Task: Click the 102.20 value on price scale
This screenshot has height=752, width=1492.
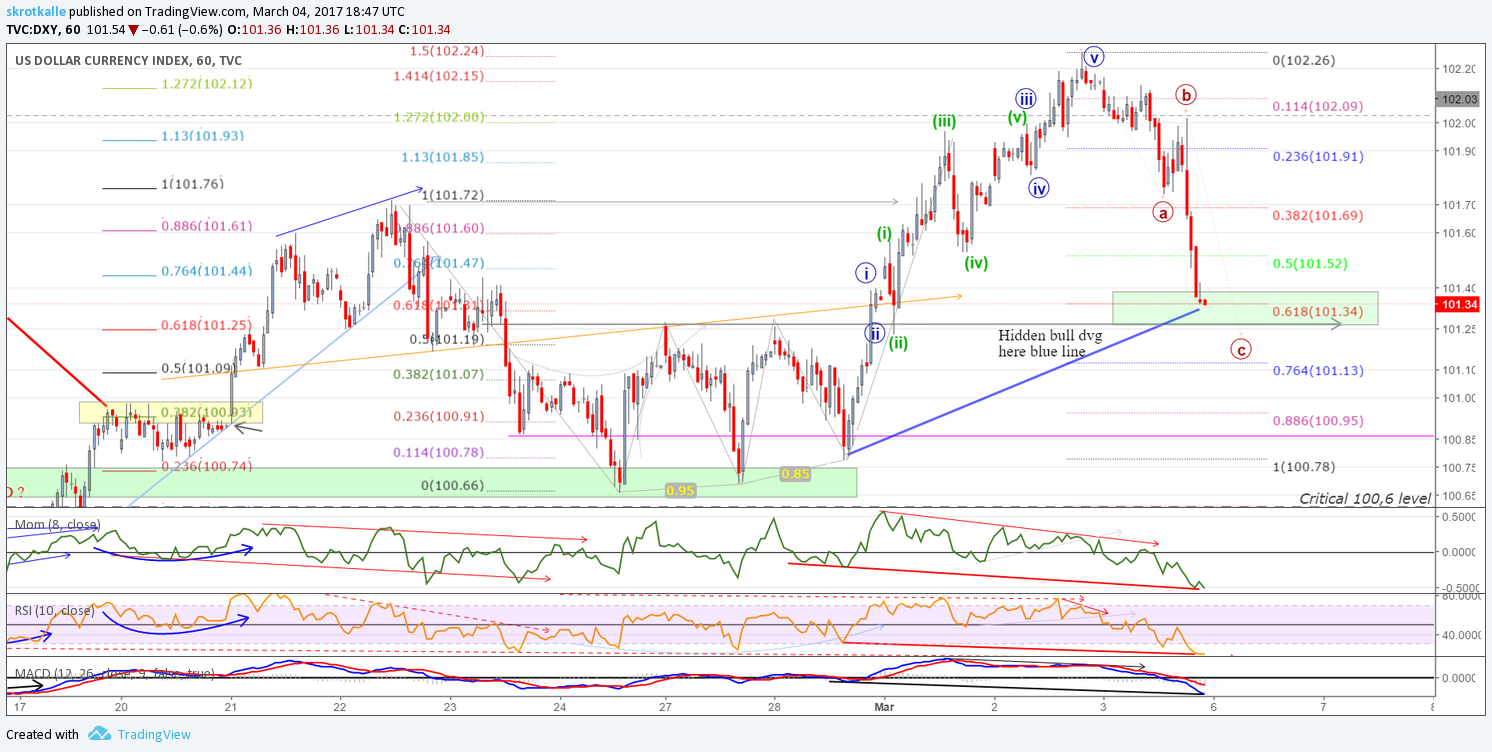Action: tap(1459, 69)
